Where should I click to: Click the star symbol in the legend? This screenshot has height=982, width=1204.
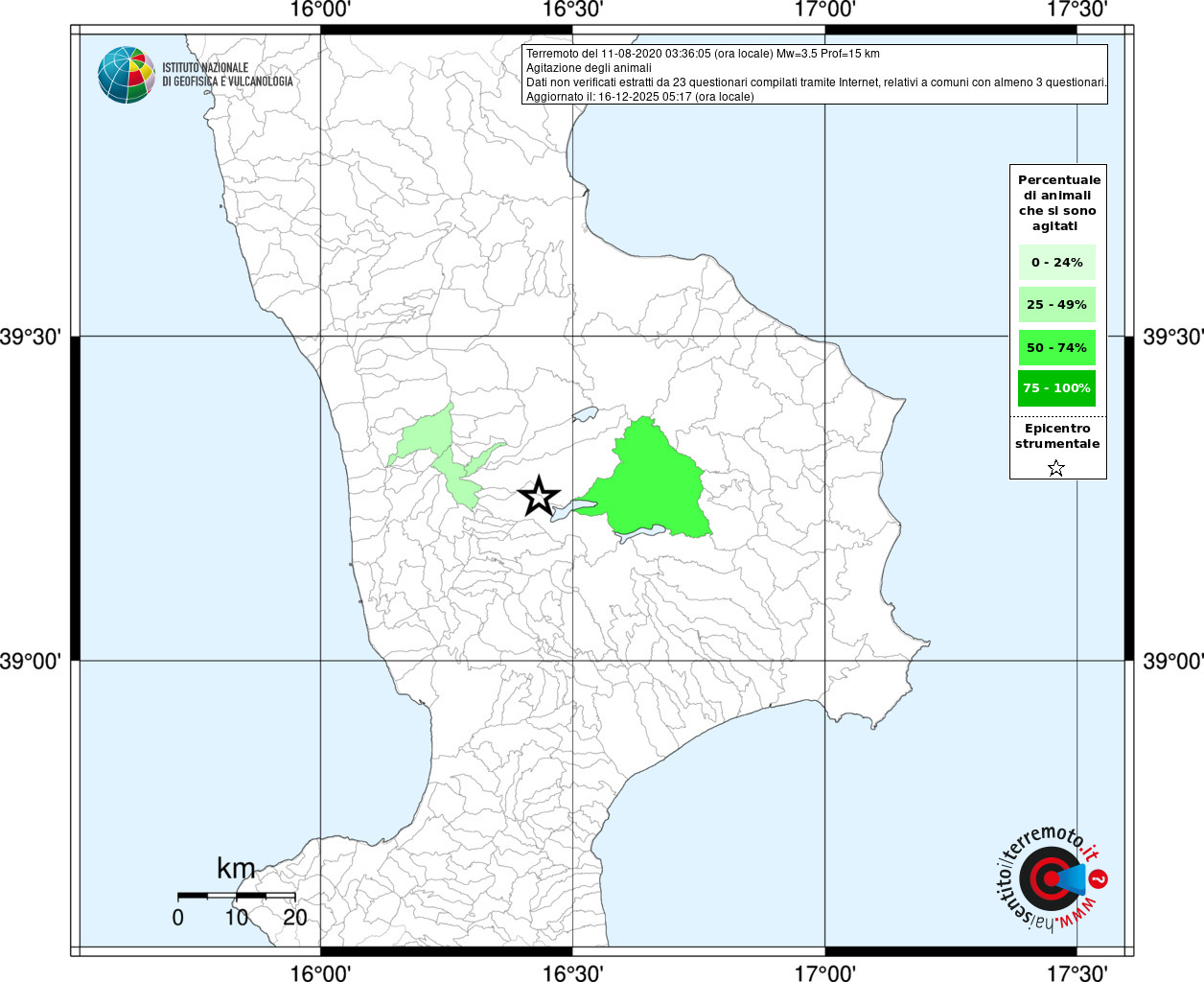pyautogui.click(x=1055, y=468)
